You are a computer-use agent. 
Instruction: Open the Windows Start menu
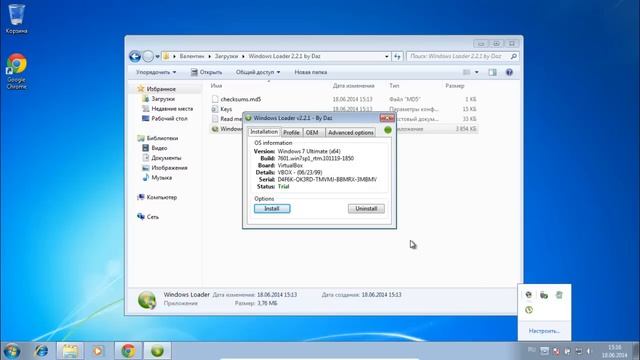[x=11, y=351]
